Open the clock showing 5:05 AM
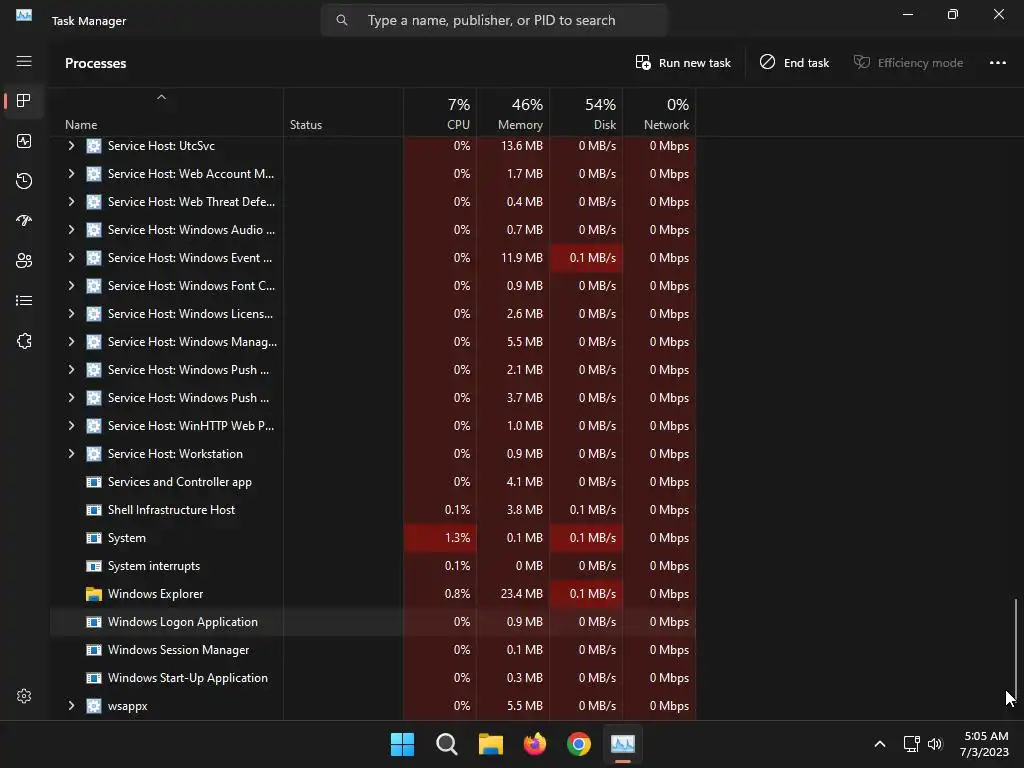This screenshot has height=768, width=1024. (984, 744)
